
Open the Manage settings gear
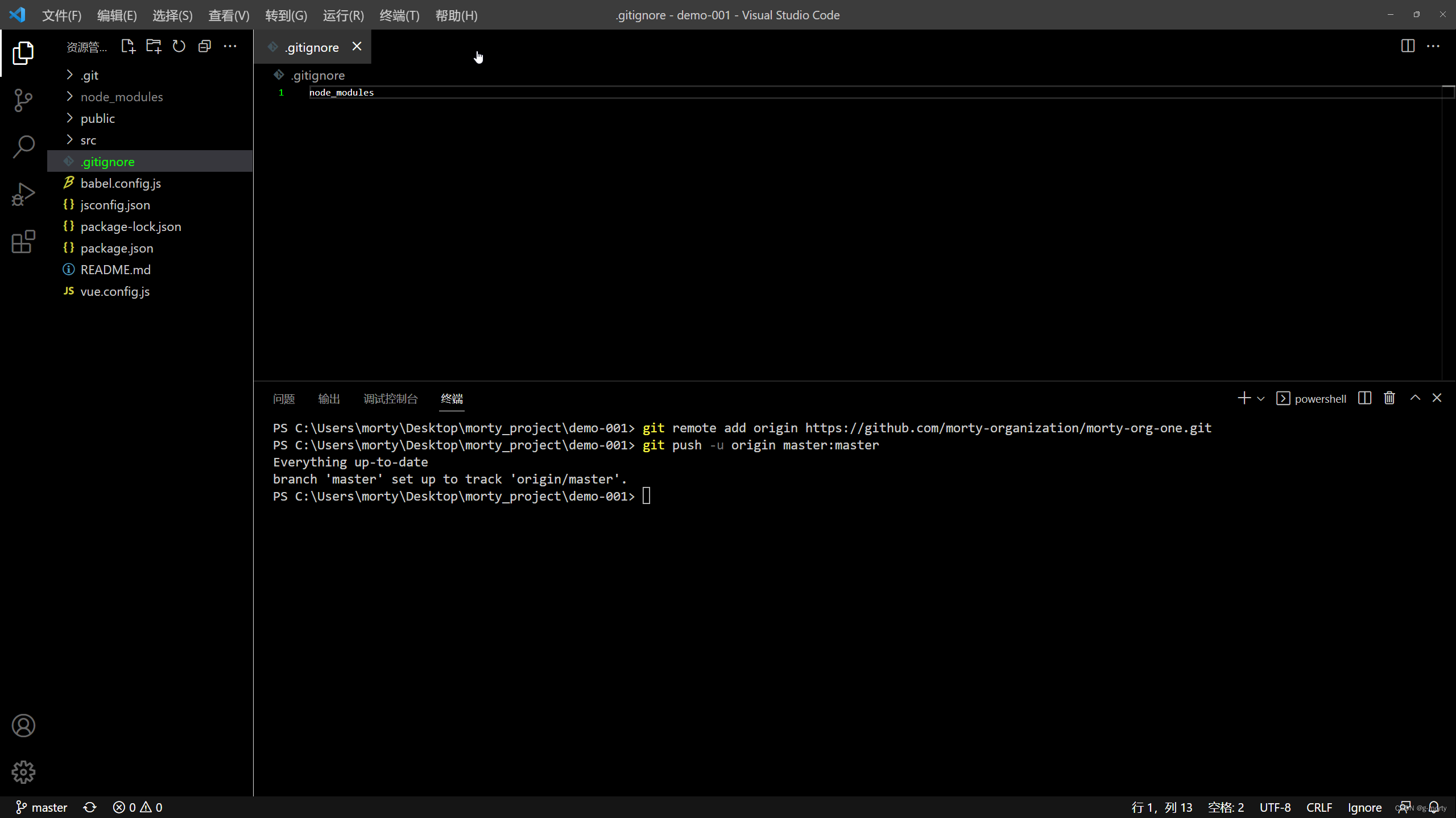pyautogui.click(x=23, y=772)
